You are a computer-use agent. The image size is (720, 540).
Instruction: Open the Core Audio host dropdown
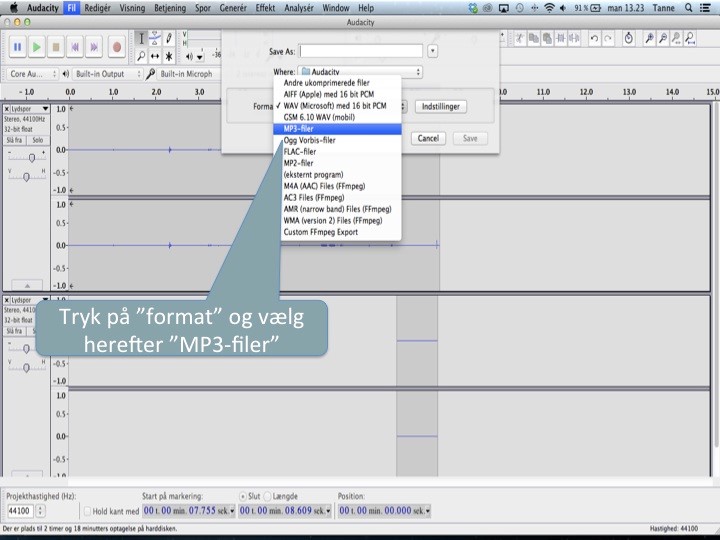(x=32, y=74)
